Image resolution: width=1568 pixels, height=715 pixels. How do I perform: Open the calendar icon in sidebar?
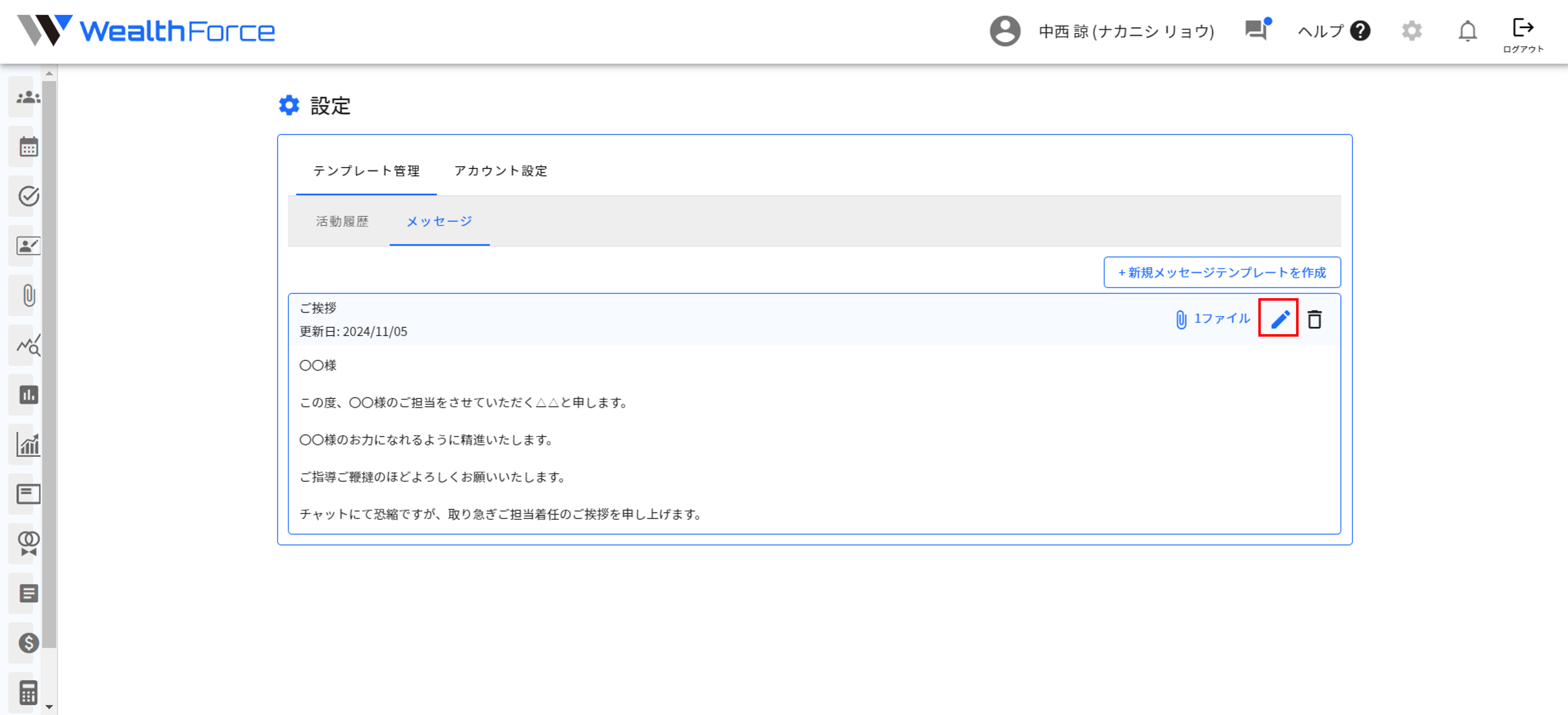[28, 147]
